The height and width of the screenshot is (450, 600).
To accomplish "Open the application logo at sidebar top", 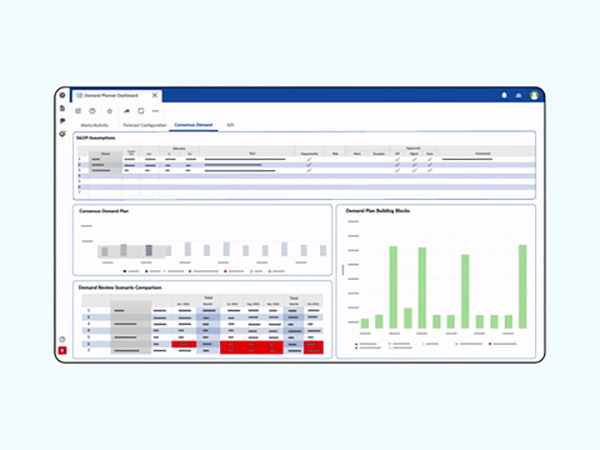I will tap(62, 95).
